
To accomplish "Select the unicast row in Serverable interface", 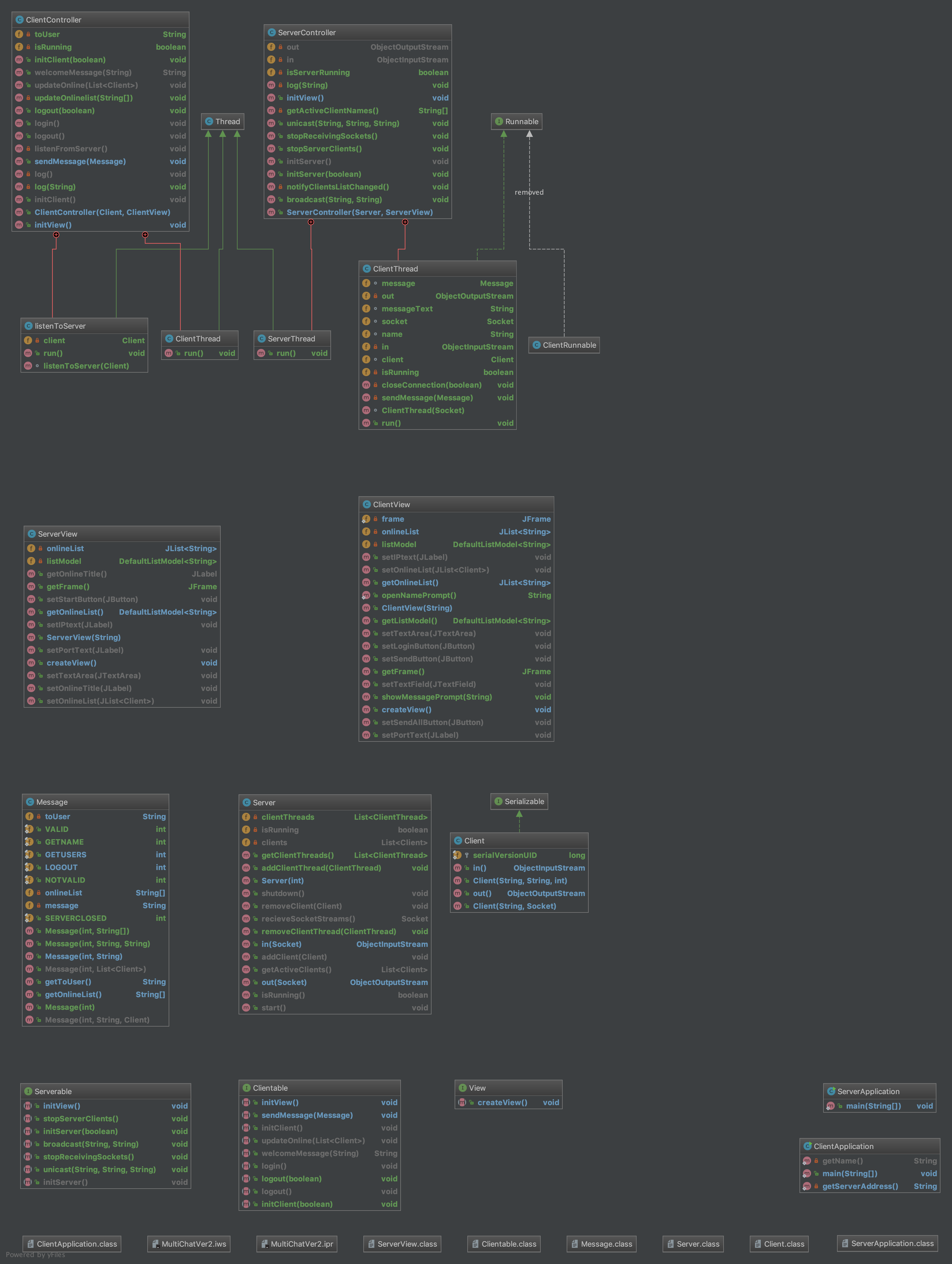I will point(106,1170).
